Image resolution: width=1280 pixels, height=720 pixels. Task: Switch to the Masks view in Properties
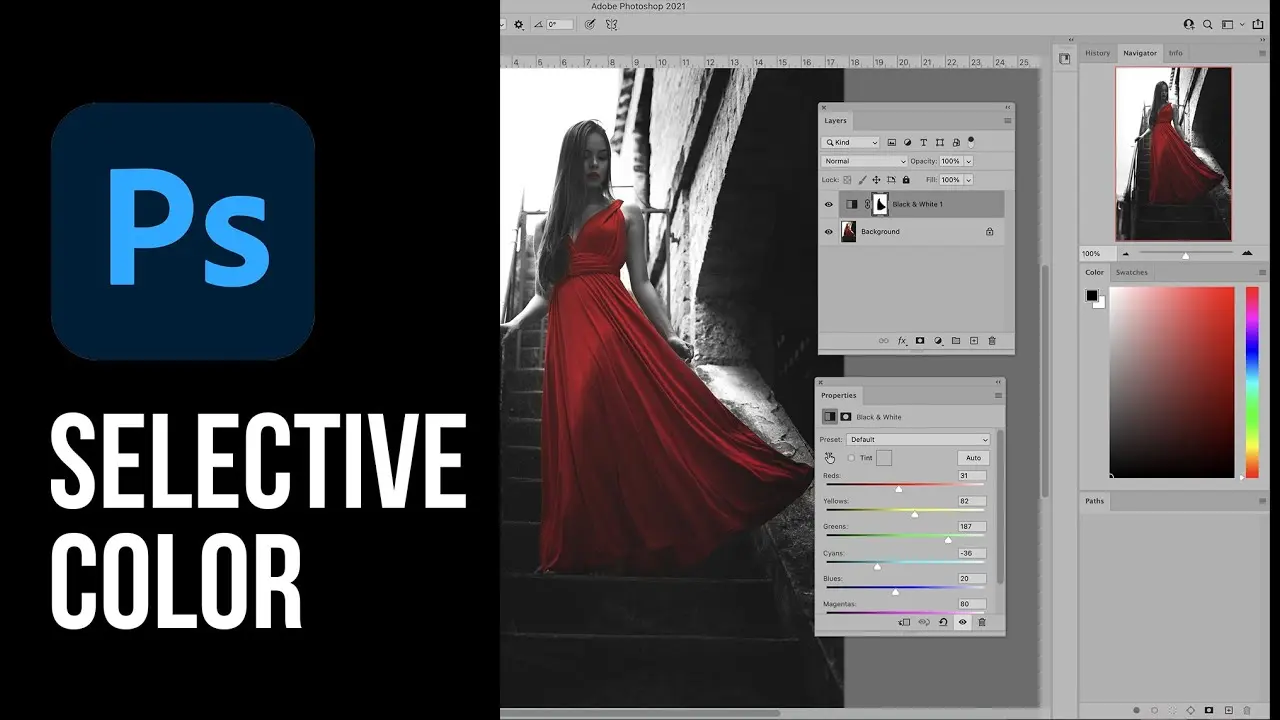click(846, 417)
